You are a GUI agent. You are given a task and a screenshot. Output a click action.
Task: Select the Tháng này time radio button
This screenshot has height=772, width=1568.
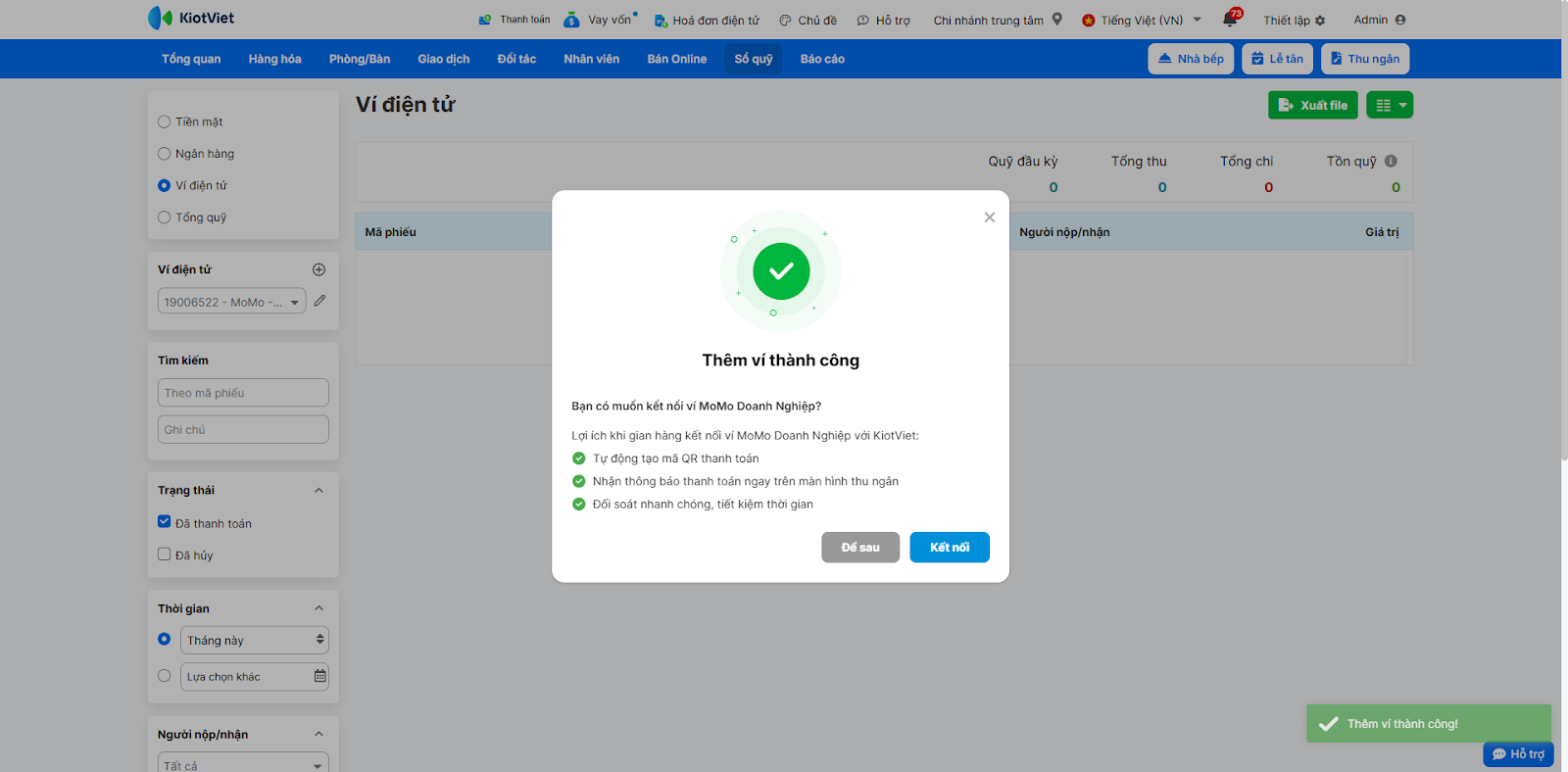[x=164, y=639]
